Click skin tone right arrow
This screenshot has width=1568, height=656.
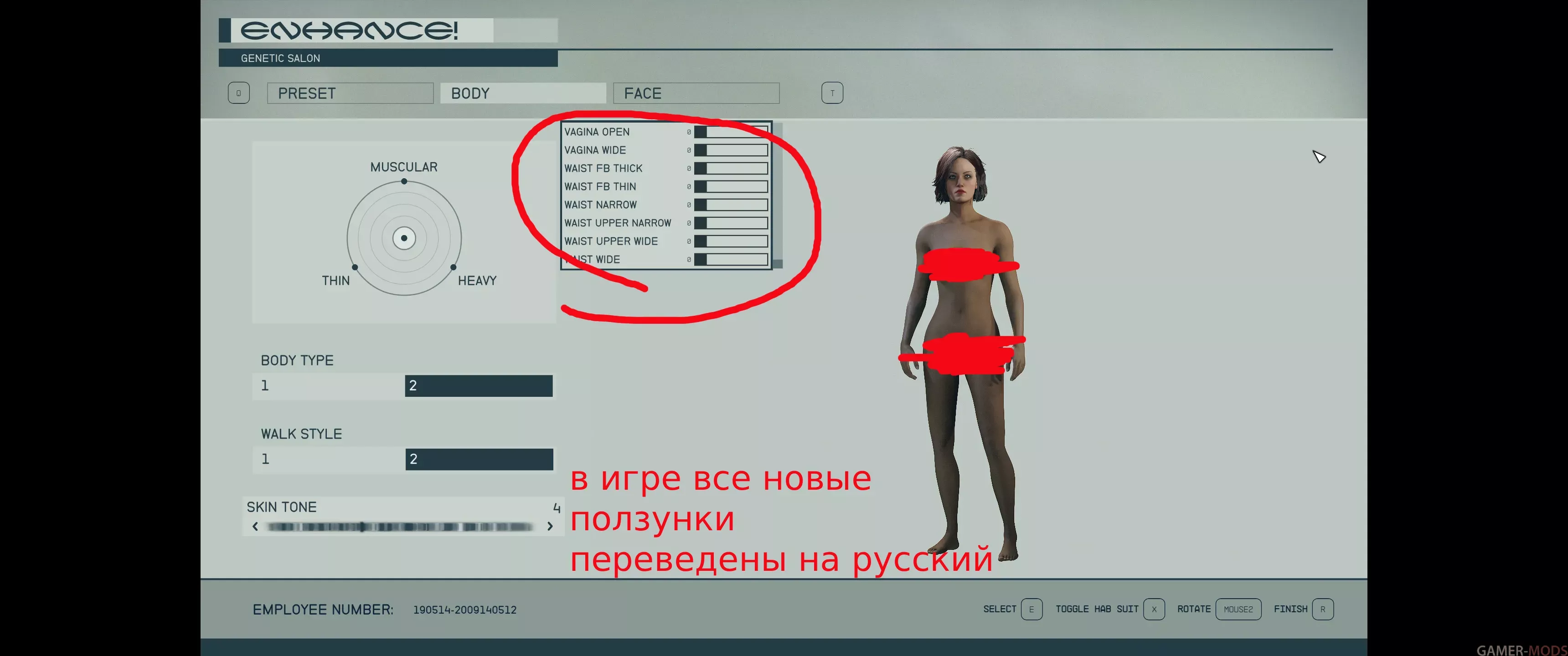550,526
